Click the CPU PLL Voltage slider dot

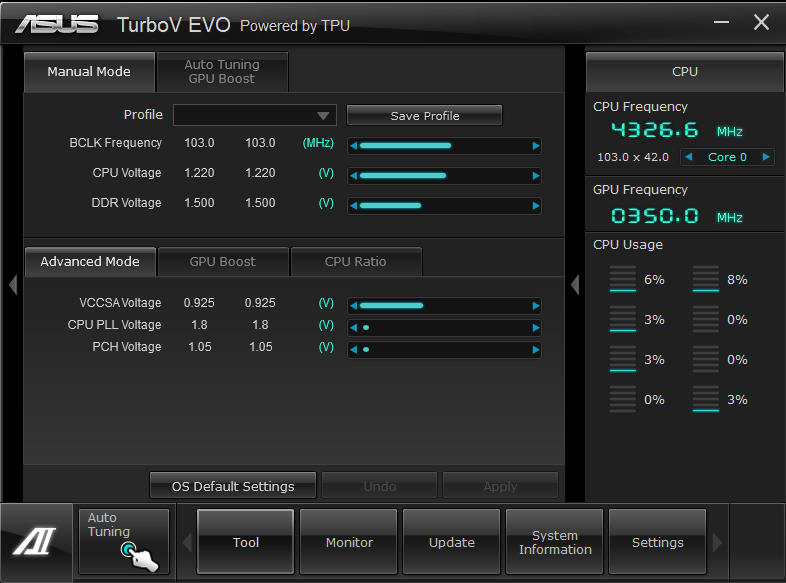click(x=366, y=328)
